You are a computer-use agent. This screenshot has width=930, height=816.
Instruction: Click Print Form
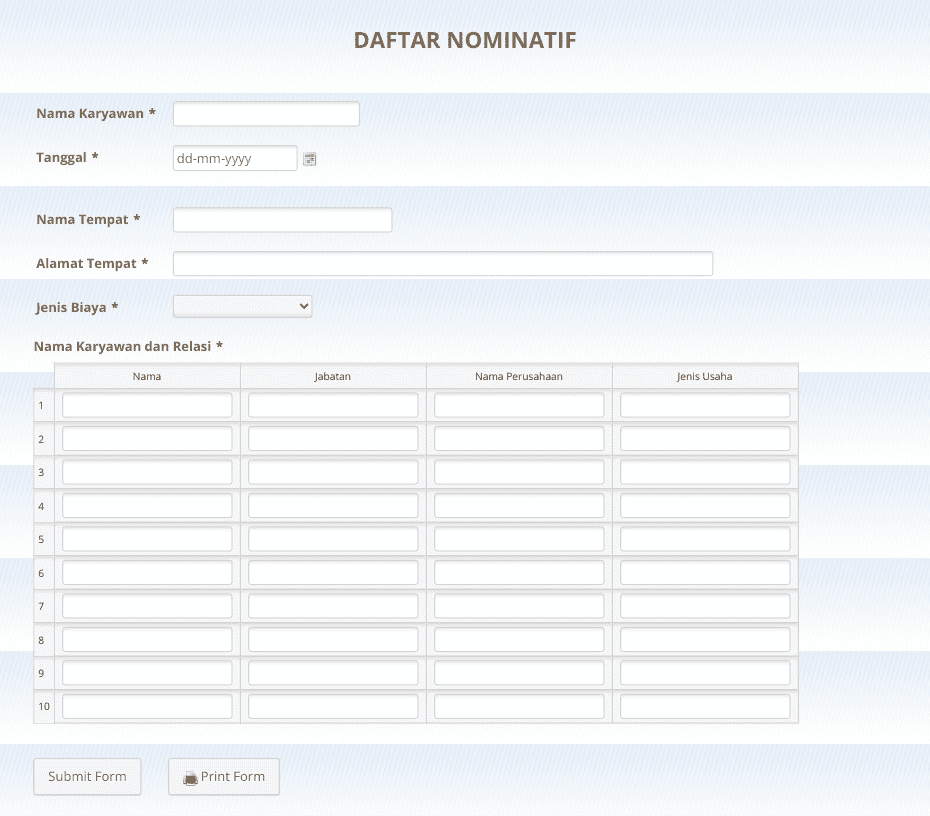223,776
